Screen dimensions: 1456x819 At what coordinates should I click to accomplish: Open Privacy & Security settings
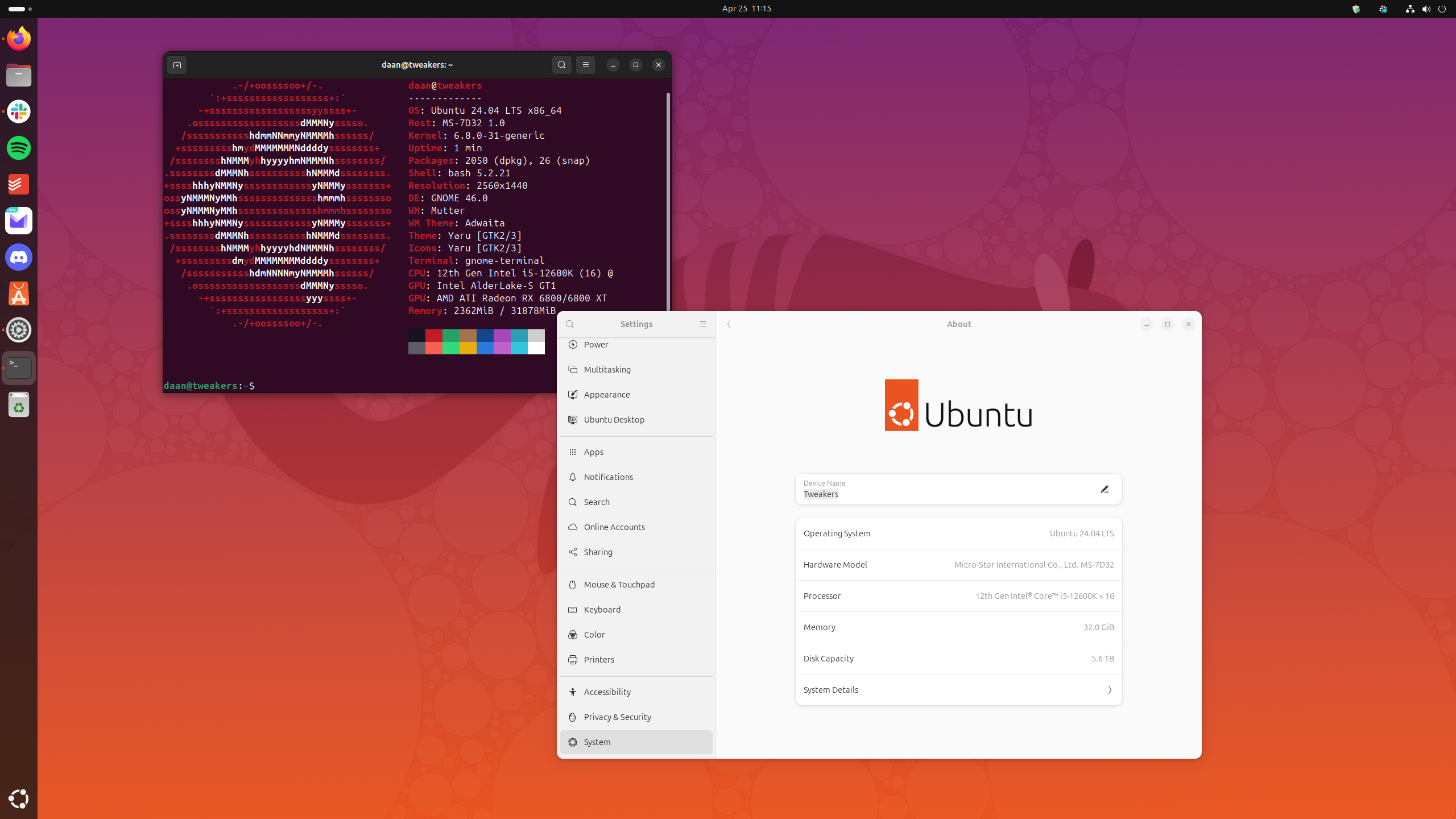(617, 717)
